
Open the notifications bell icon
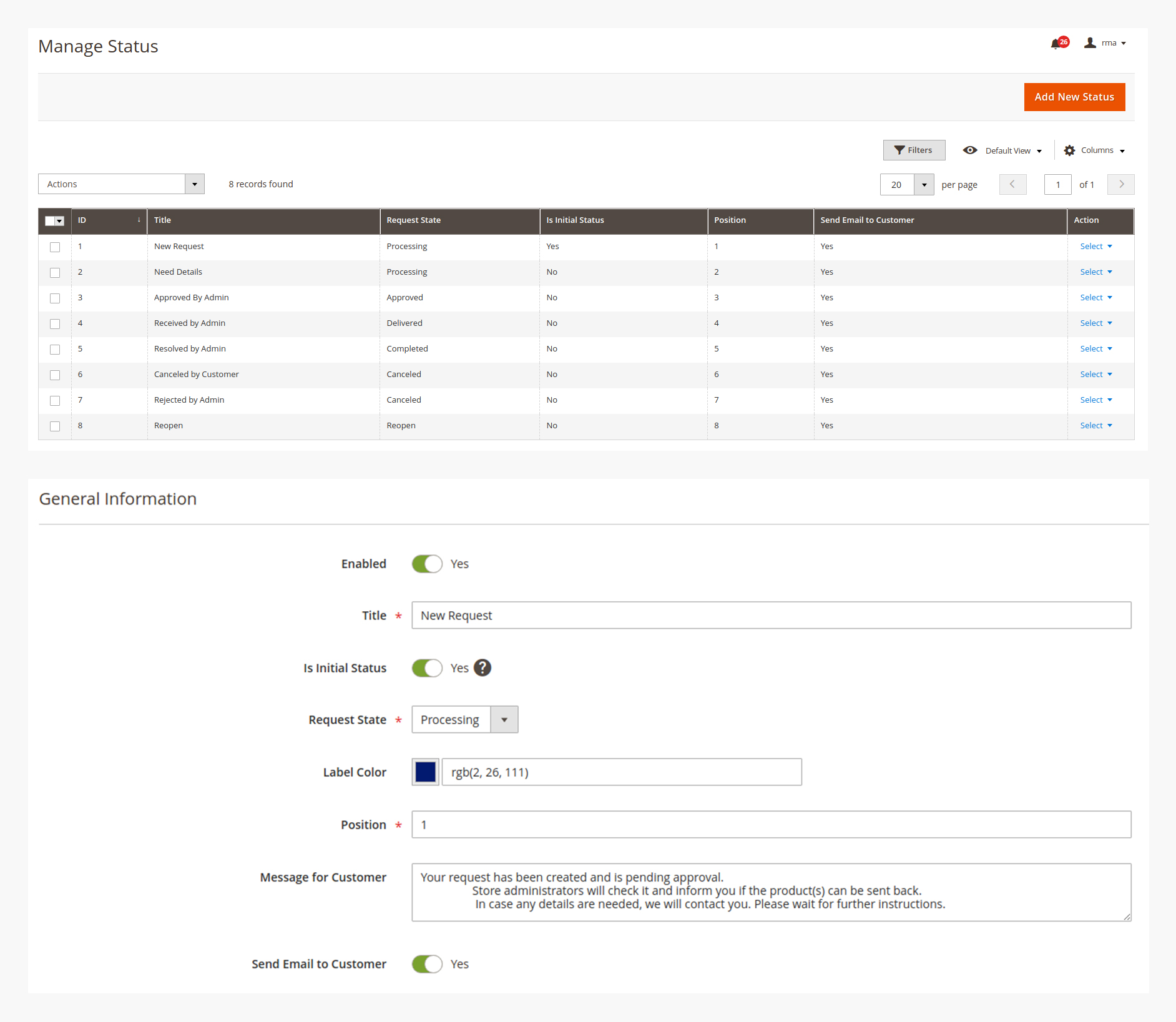point(1059,43)
